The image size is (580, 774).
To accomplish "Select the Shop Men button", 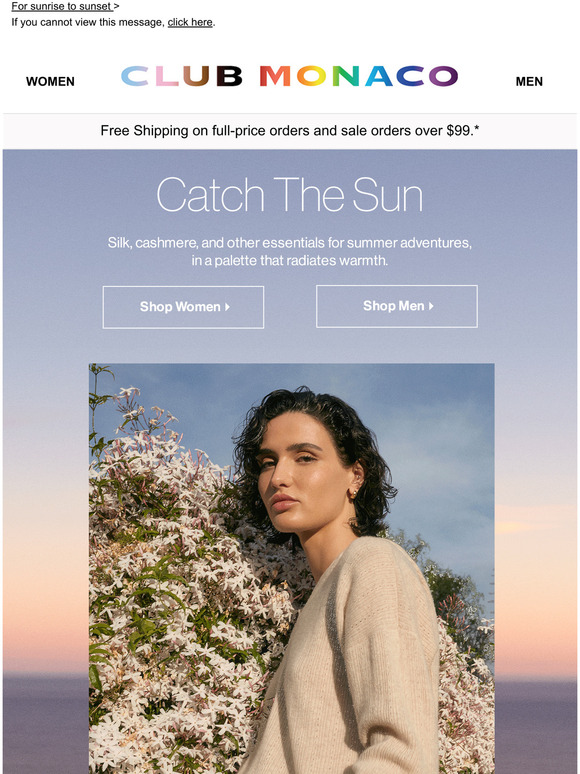I will (397, 306).
